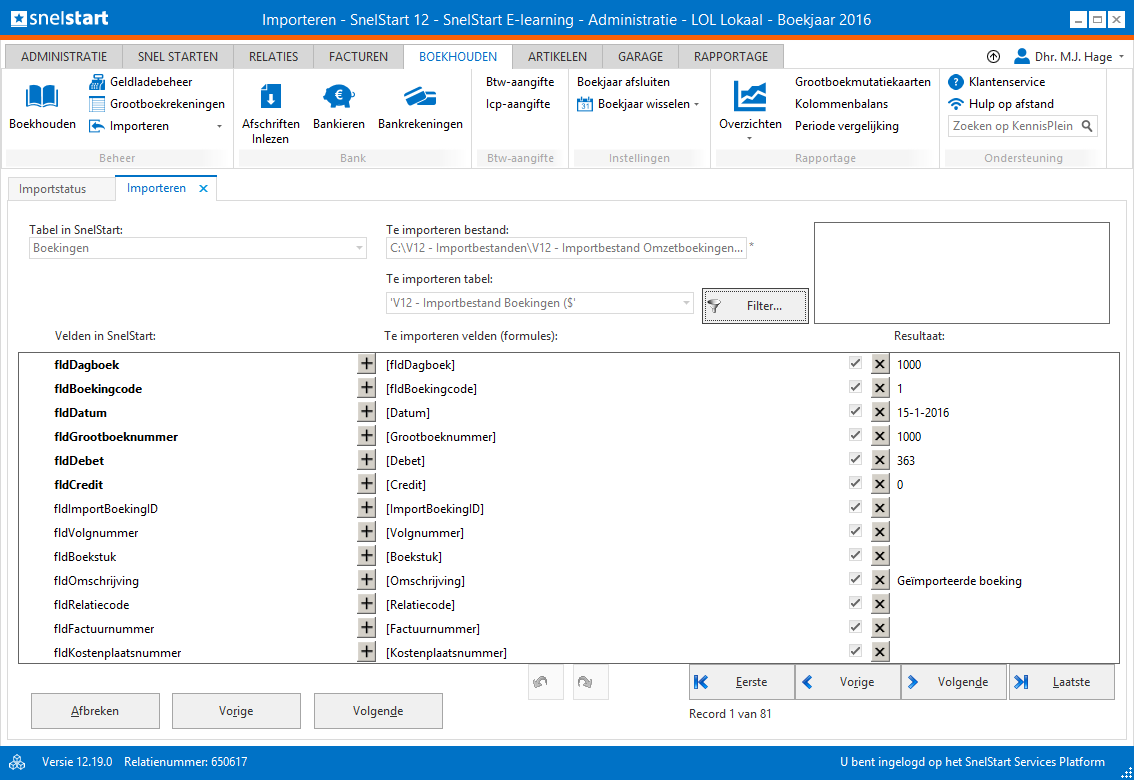Switch to the RAPPORTAGE tab
1134x780 pixels.
point(730,56)
